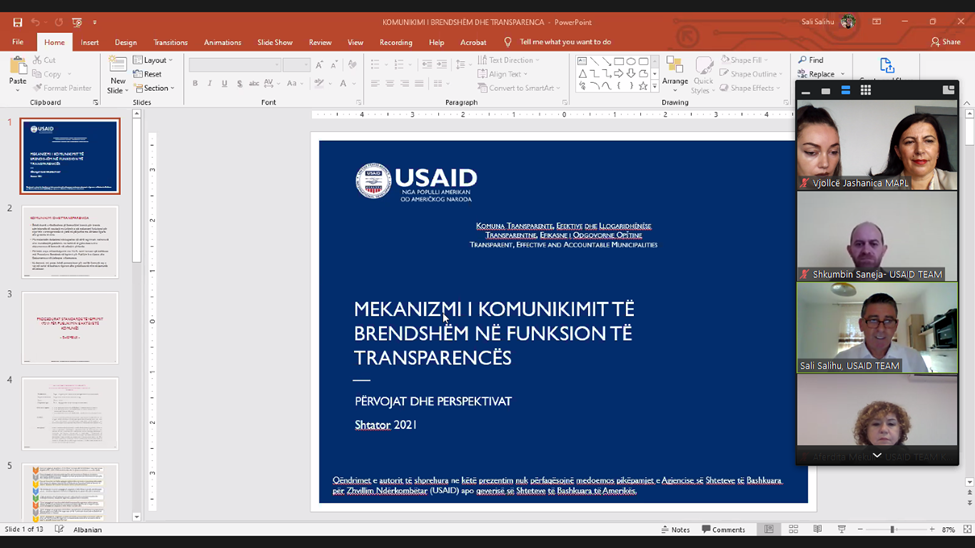The image size is (975, 548).
Task: Open the File tab
Action: coord(17,42)
